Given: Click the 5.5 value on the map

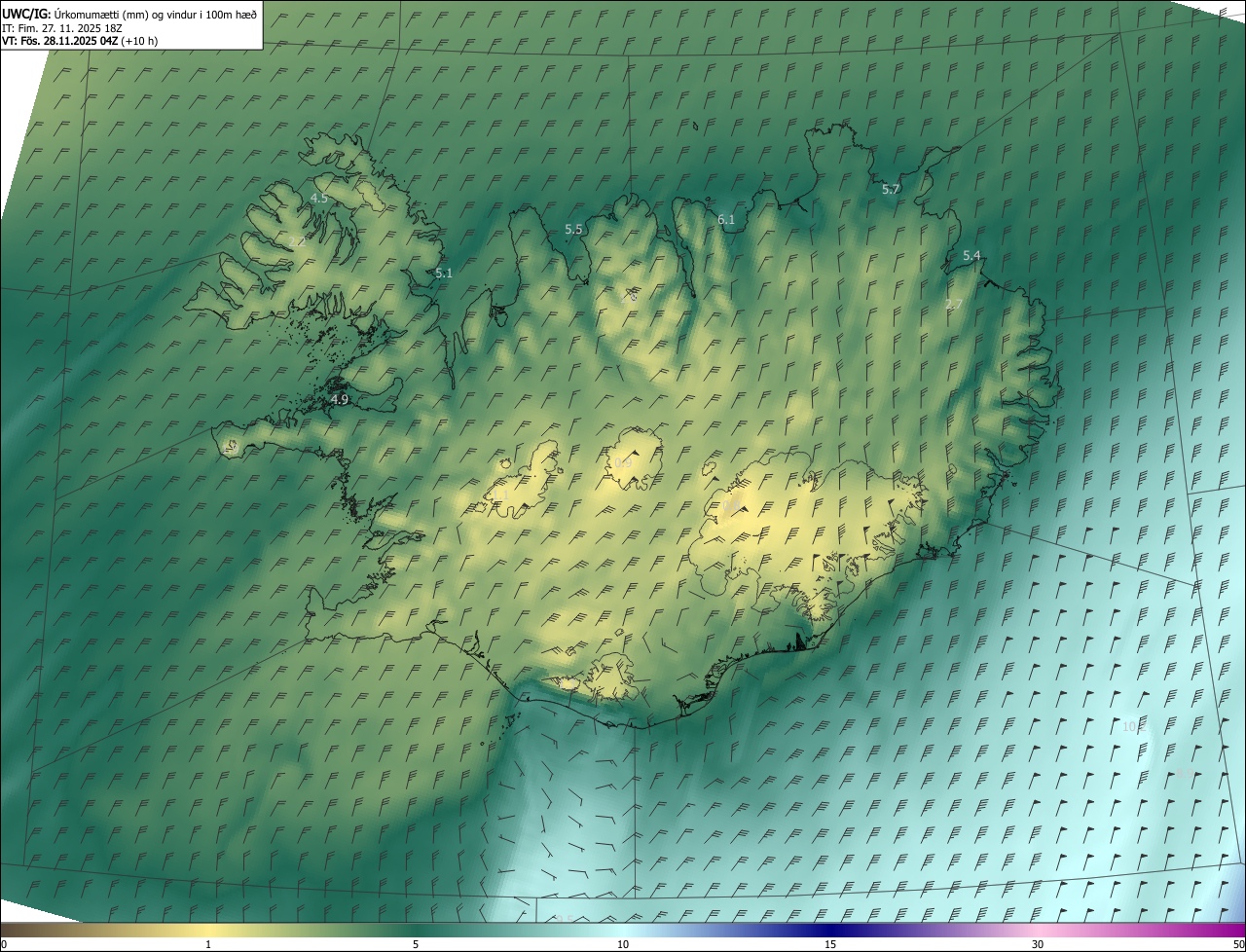Looking at the screenshot, I should (x=573, y=230).
